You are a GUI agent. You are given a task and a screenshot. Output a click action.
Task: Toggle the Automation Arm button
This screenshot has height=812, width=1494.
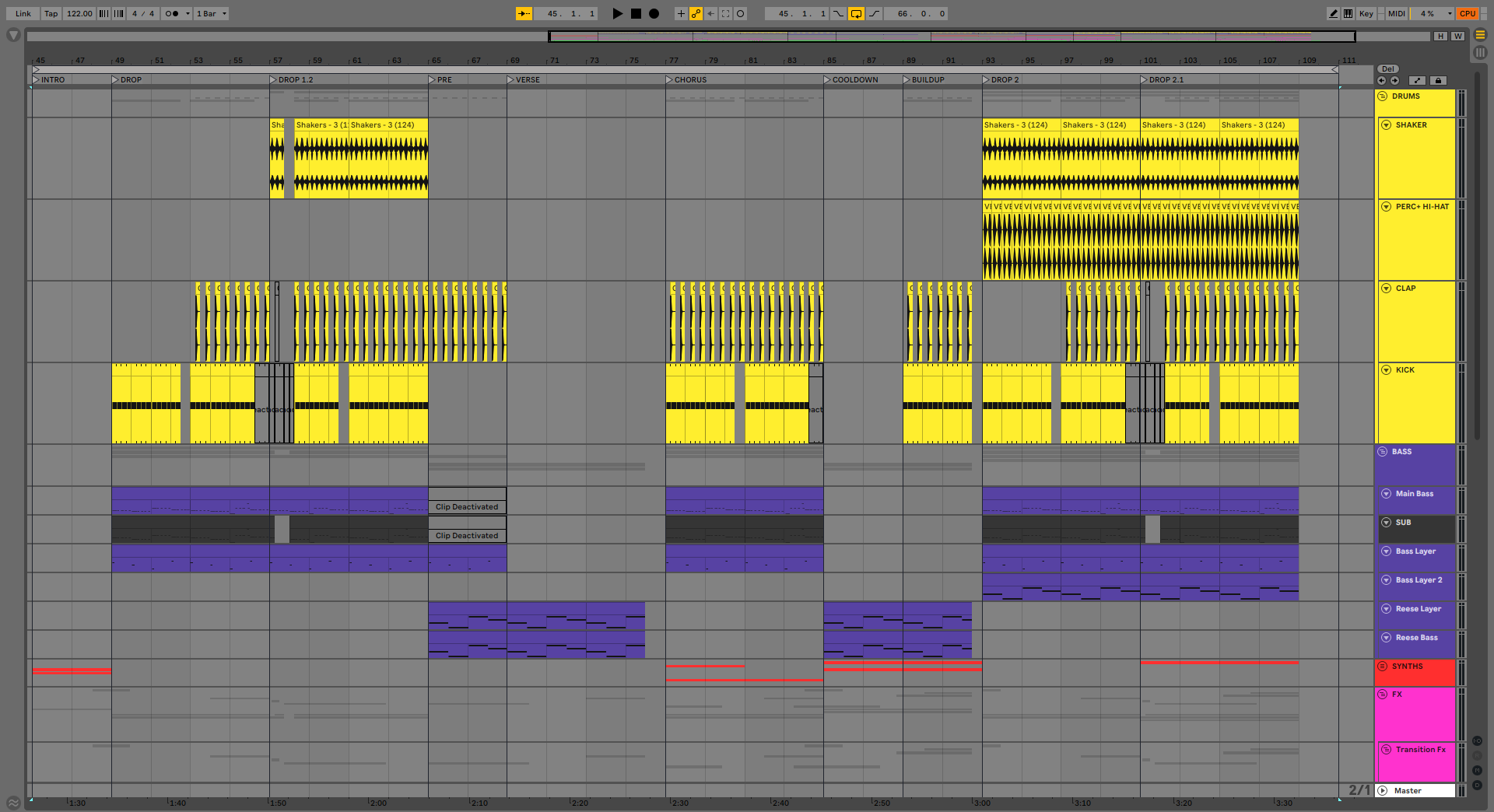[696, 13]
